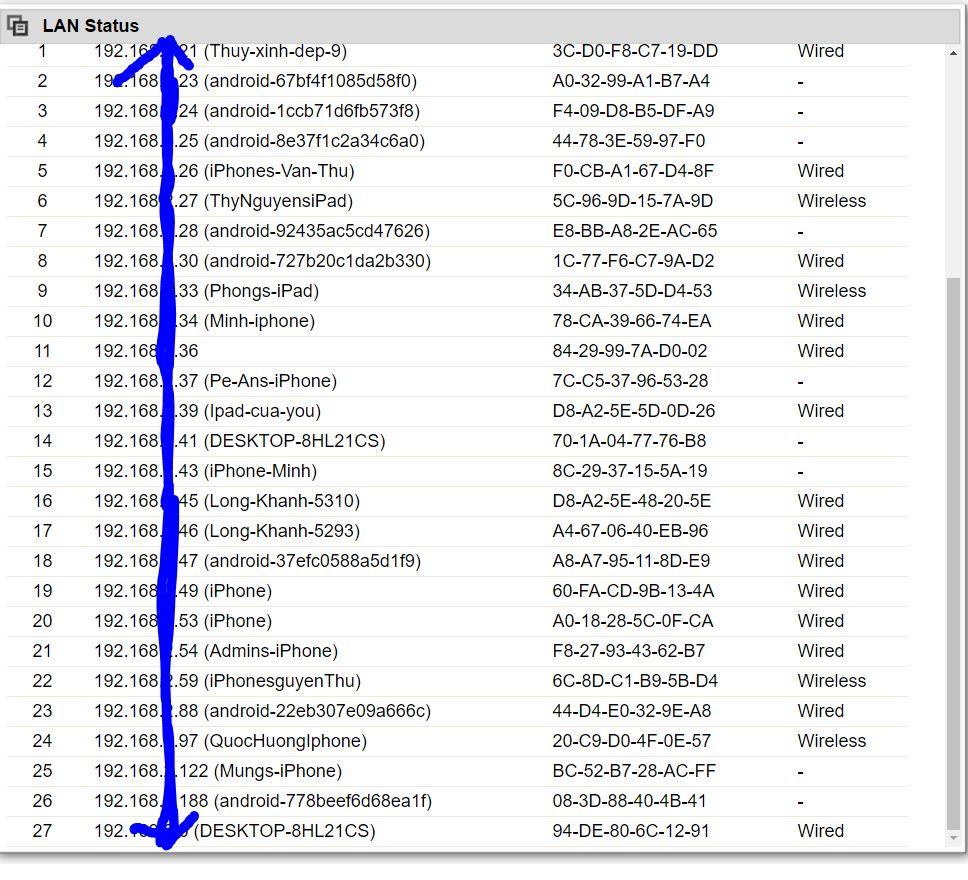
Task: Click the Pe-Ans-iPhone host entry
Action: click(270, 381)
